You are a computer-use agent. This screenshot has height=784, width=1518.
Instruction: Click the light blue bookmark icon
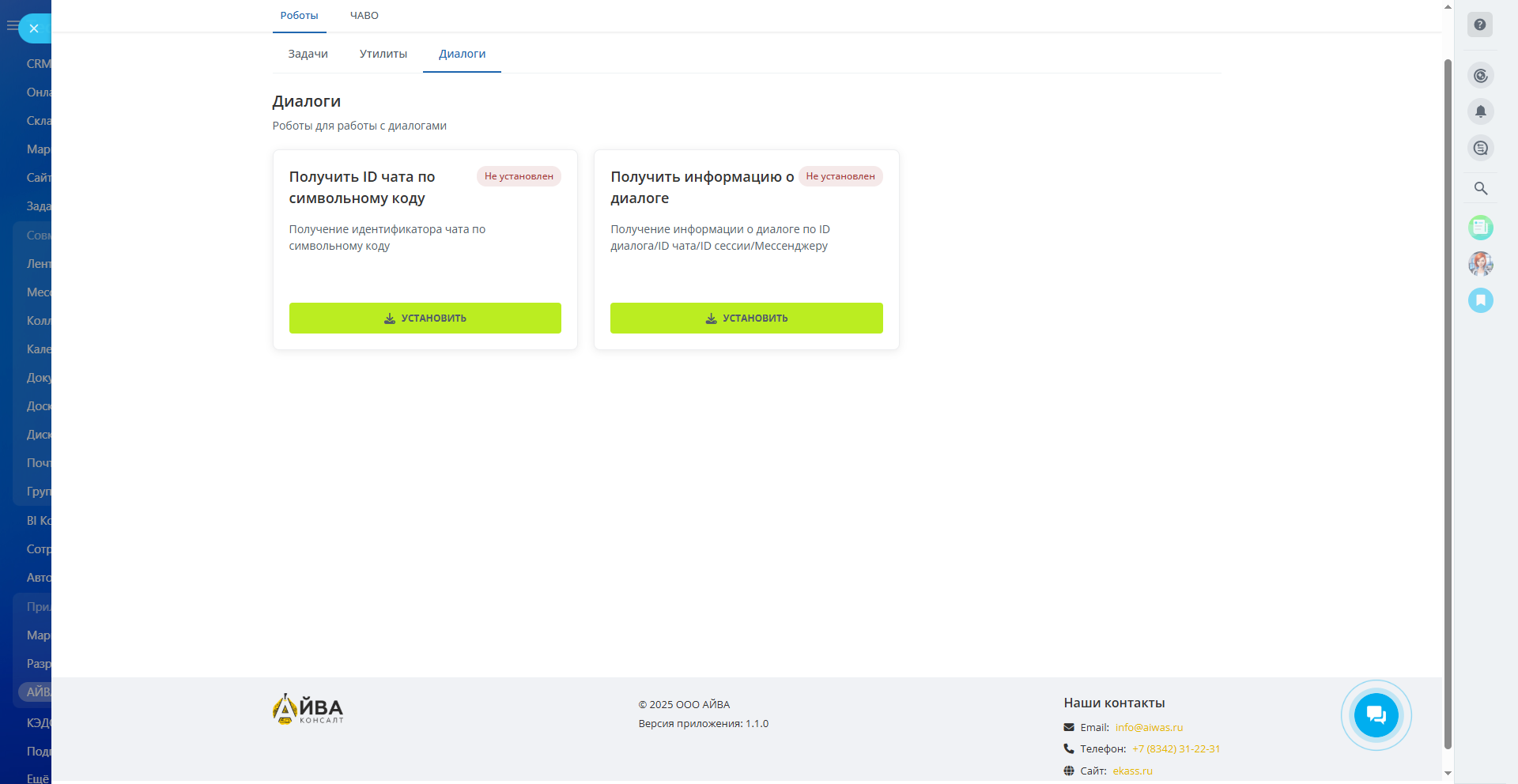(x=1481, y=300)
